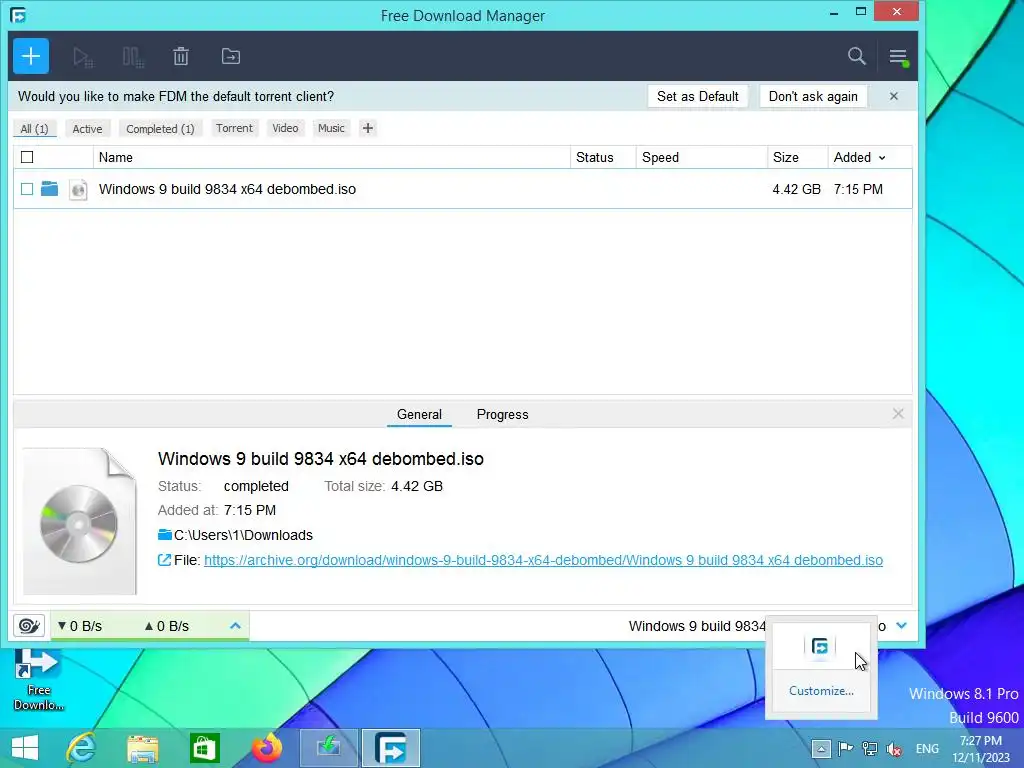This screenshot has height=768, width=1024.
Task: Click the muted volume tray icon
Action: 894,749
